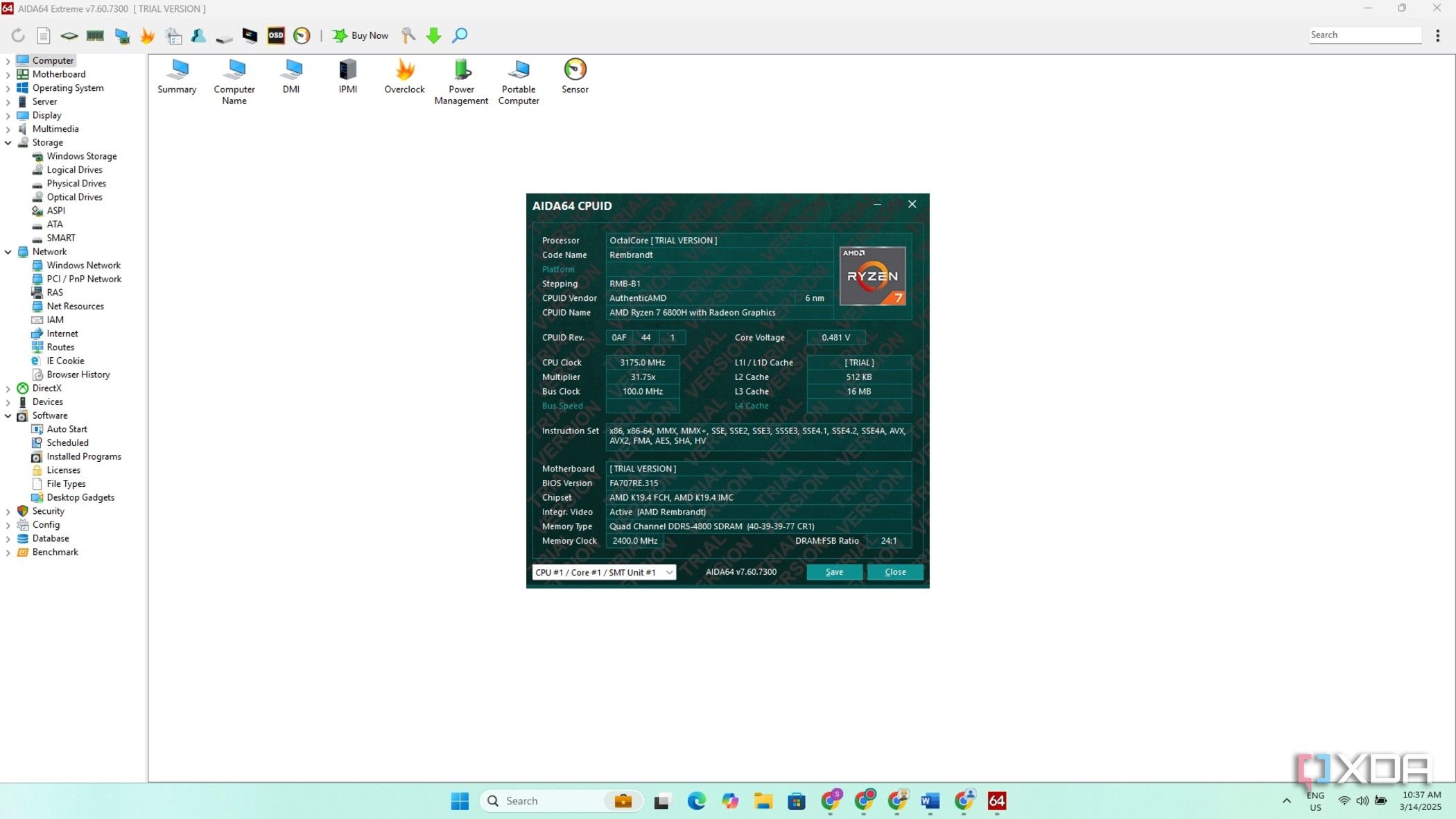Open the three-dot options menu

point(1438,35)
